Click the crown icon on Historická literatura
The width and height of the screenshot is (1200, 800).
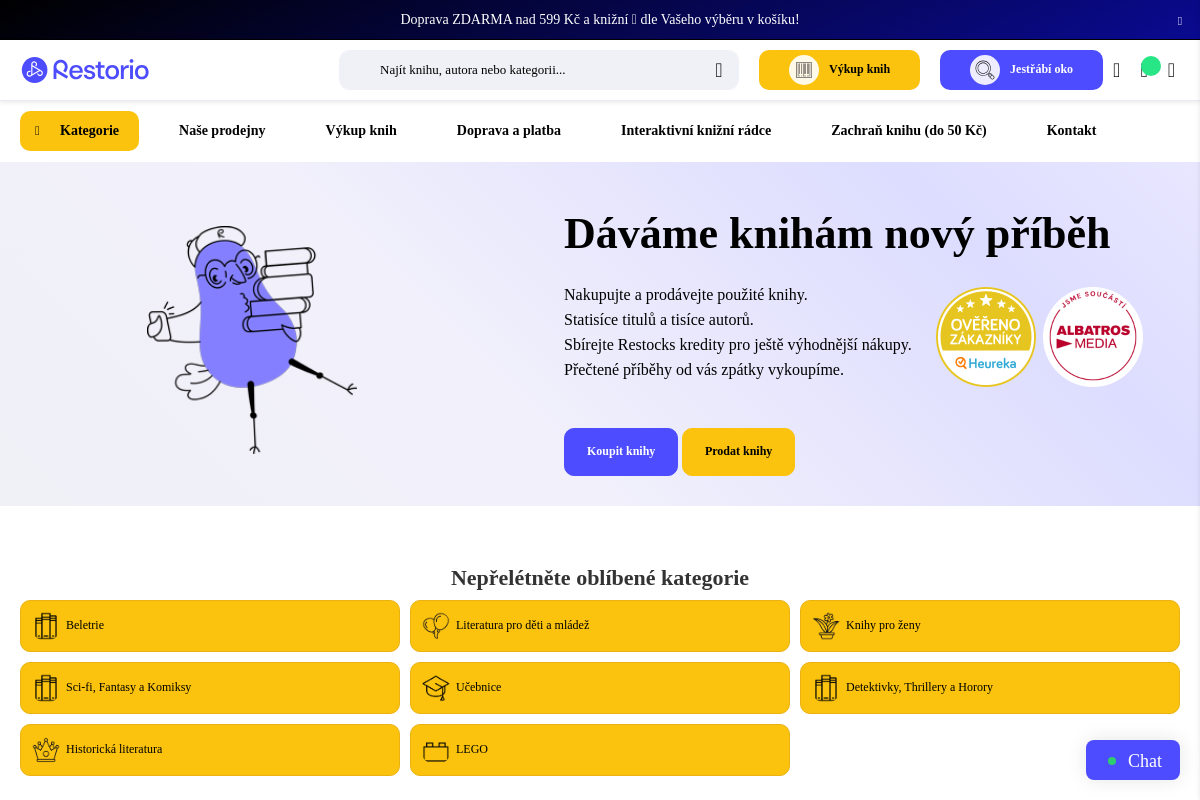[x=46, y=749]
